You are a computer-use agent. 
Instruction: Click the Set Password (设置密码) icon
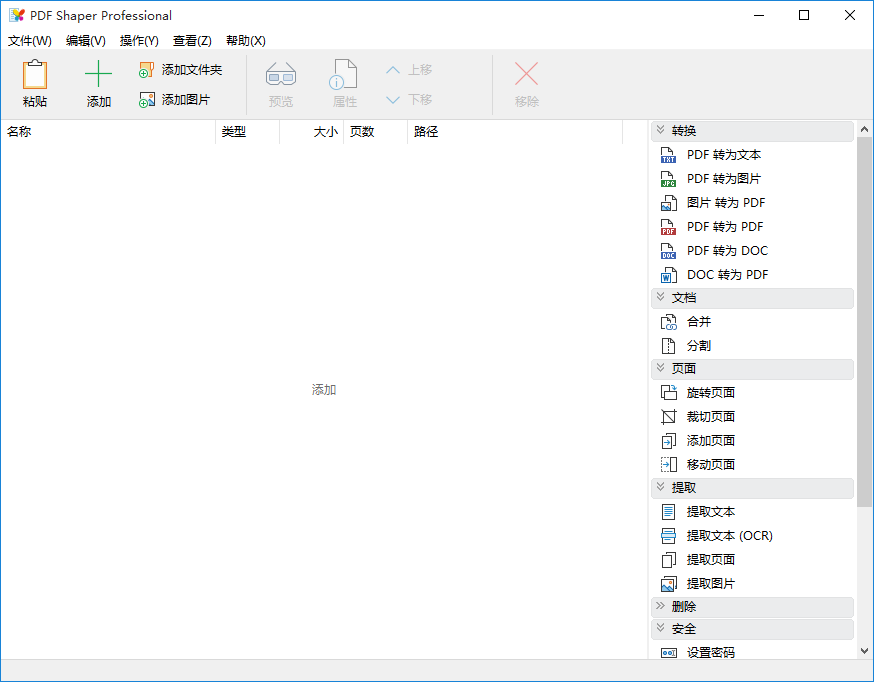click(668, 652)
